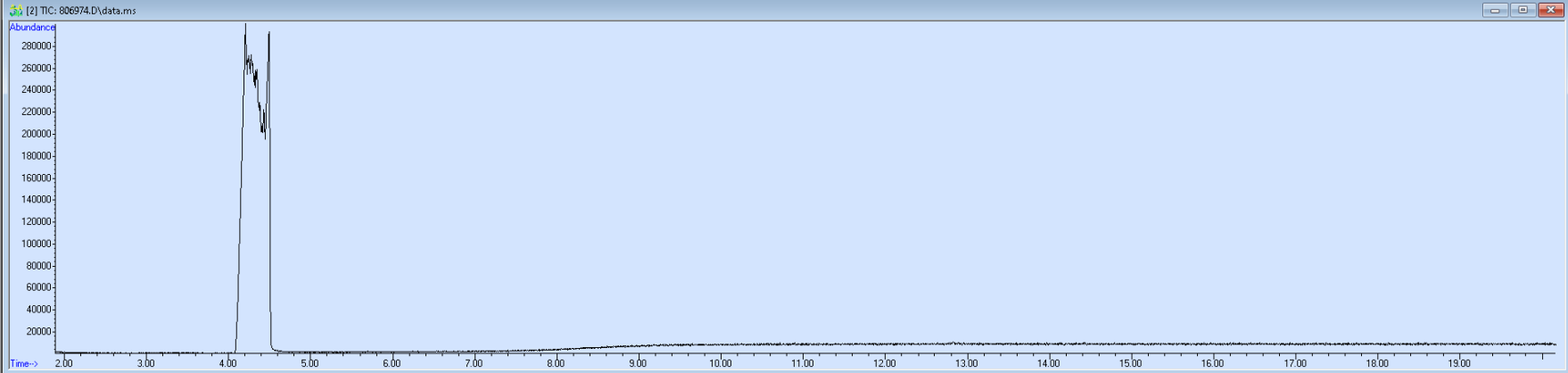Click the 'Abundance' y-axis label
The width and height of the screenshot is (1568, 373).
coord(32,28)
